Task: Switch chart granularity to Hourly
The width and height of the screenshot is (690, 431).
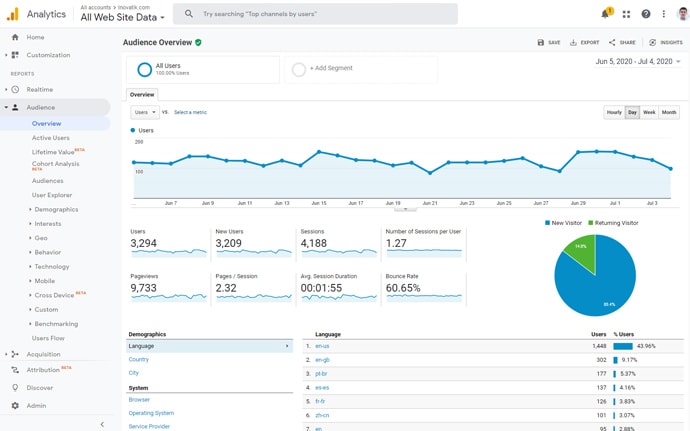Action: click(x=614, y=112)
